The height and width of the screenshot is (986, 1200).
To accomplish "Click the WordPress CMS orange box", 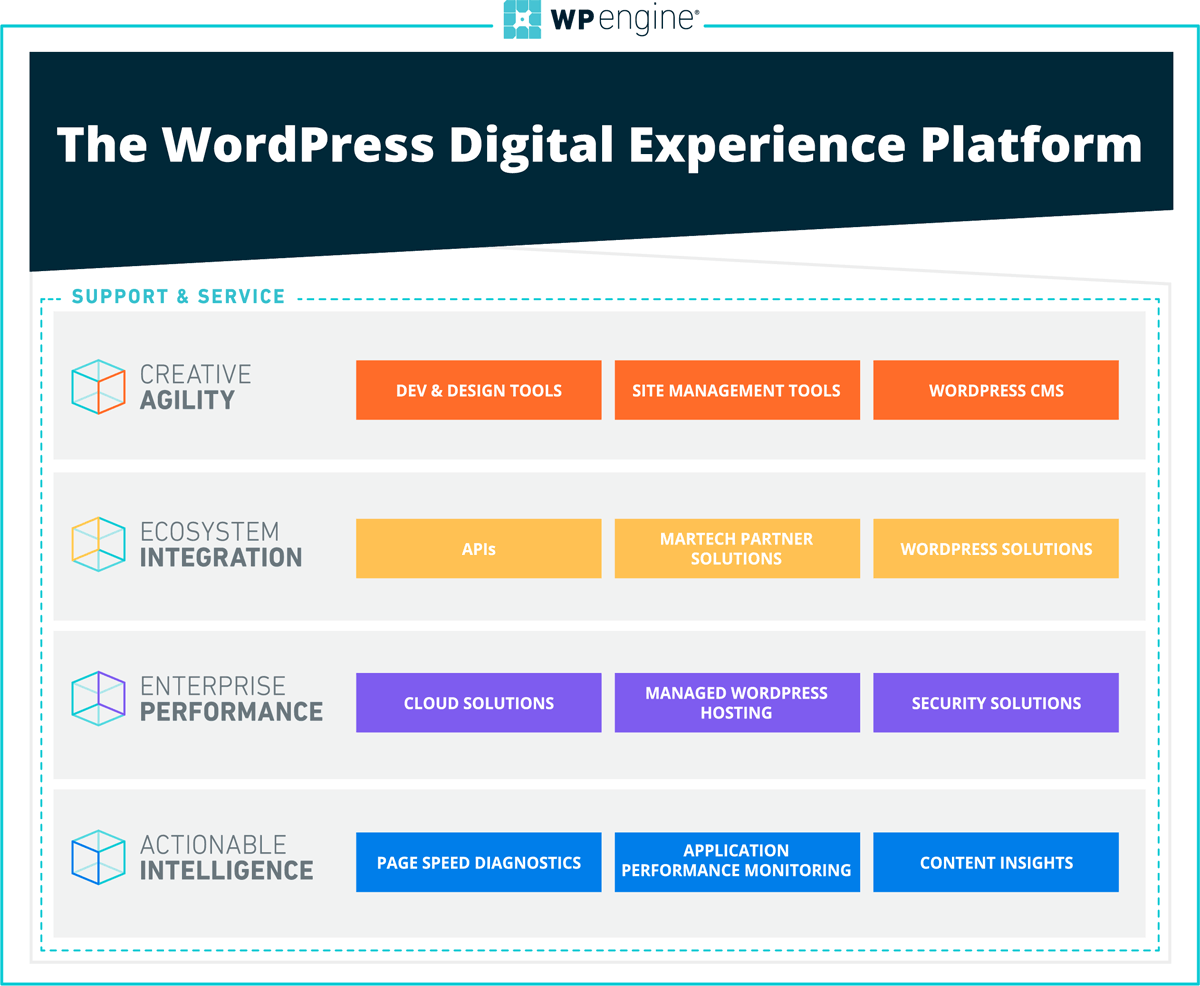I will pos(995,390).
